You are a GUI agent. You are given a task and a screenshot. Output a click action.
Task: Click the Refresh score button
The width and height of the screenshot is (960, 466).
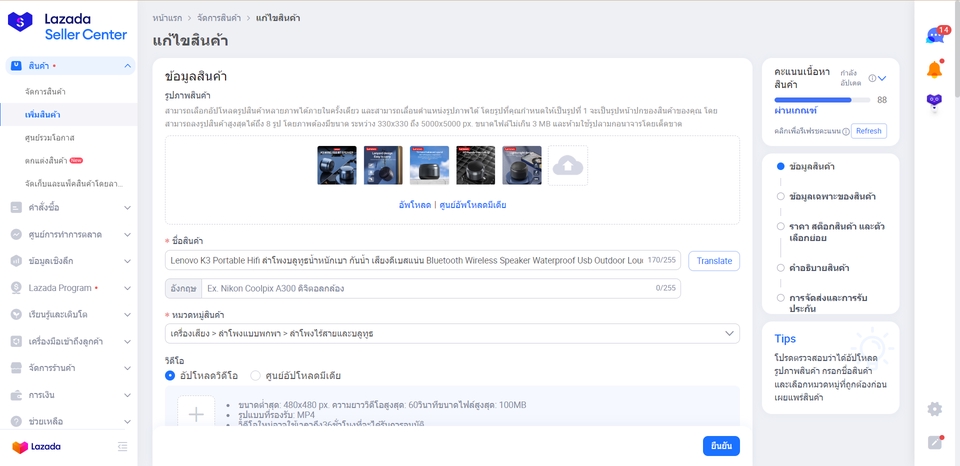pyautogui.click(x=868, y=131)
